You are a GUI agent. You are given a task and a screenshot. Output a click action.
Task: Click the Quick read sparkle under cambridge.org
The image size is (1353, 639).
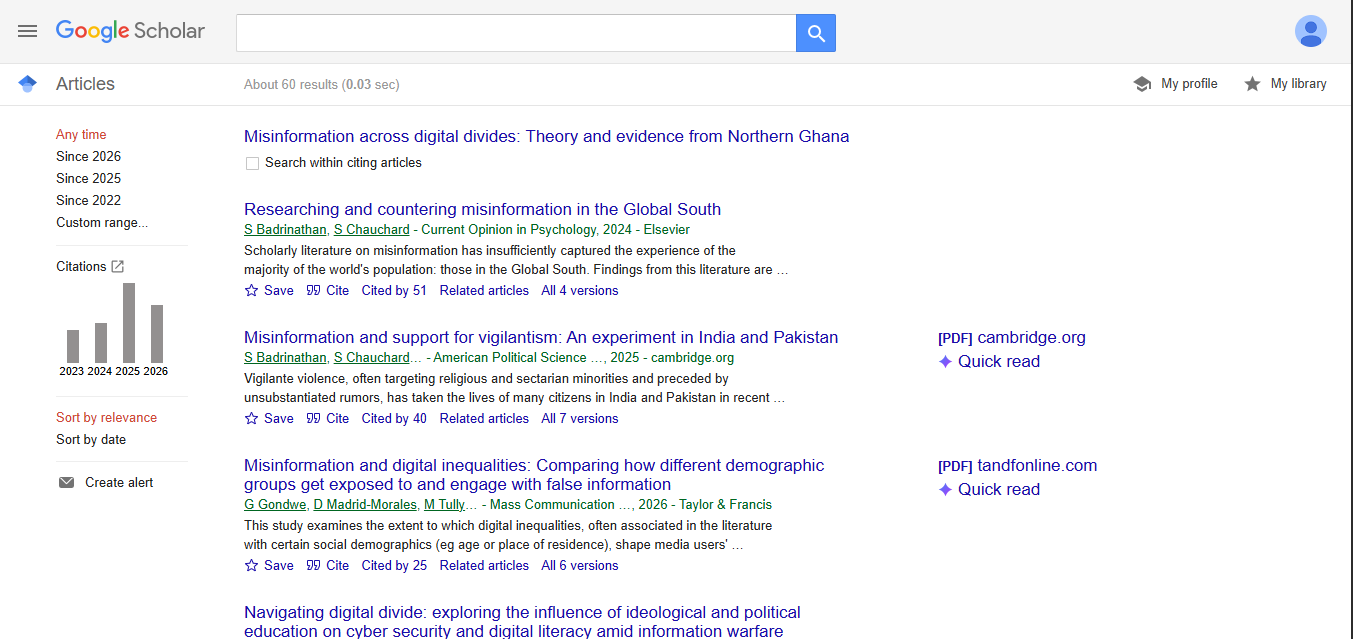pyautogui.click(x=945, y=361)
